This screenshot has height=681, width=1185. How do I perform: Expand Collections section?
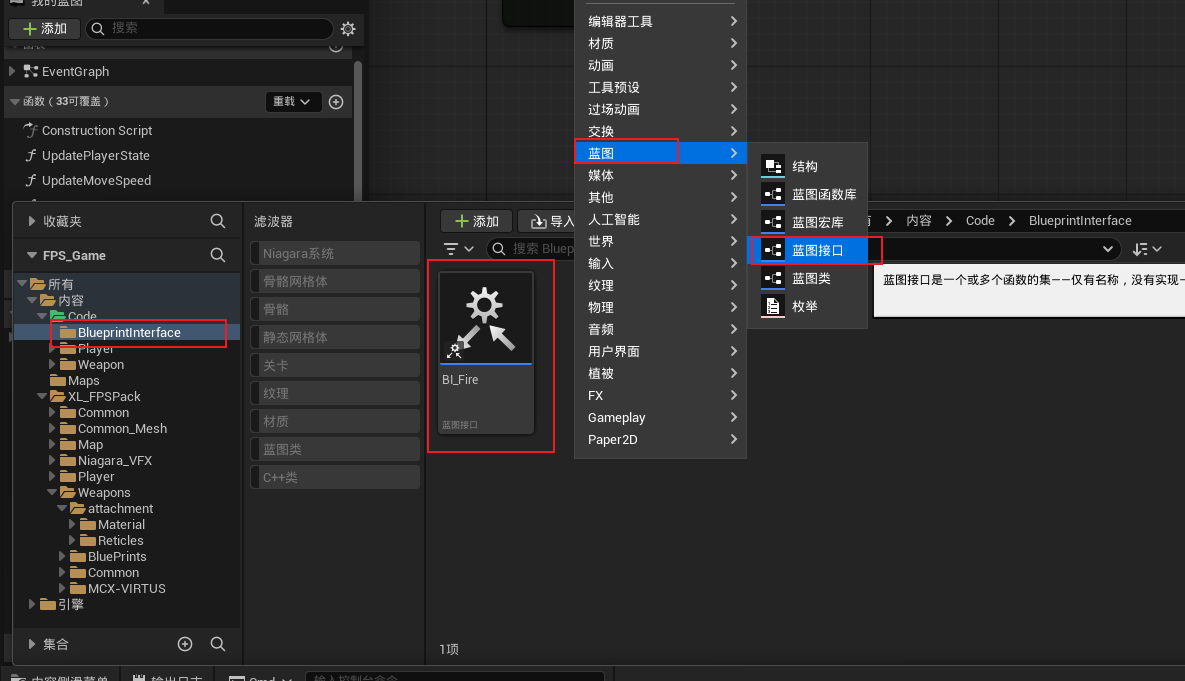(32, 644)
